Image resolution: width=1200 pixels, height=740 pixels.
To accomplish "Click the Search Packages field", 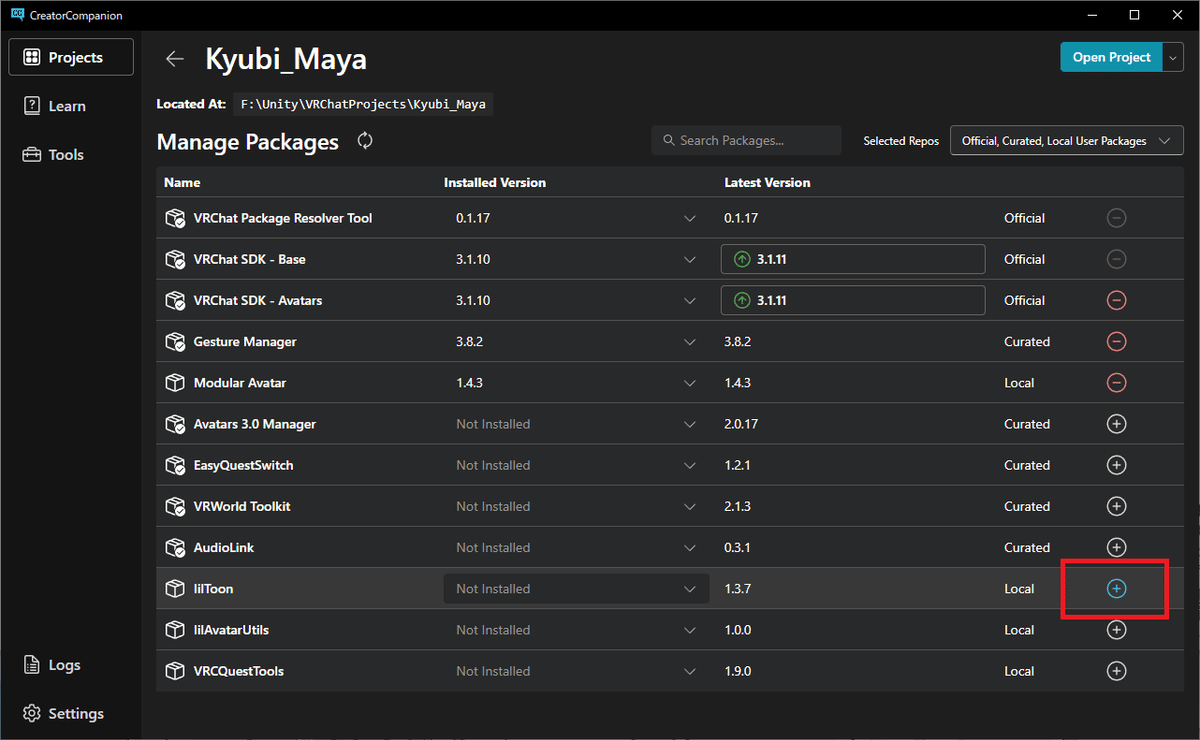I will click(x=746, y=141).
